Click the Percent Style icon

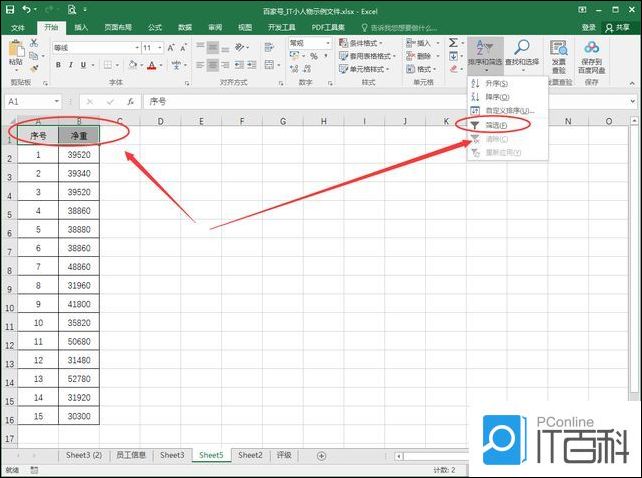(x=314, y=56)
